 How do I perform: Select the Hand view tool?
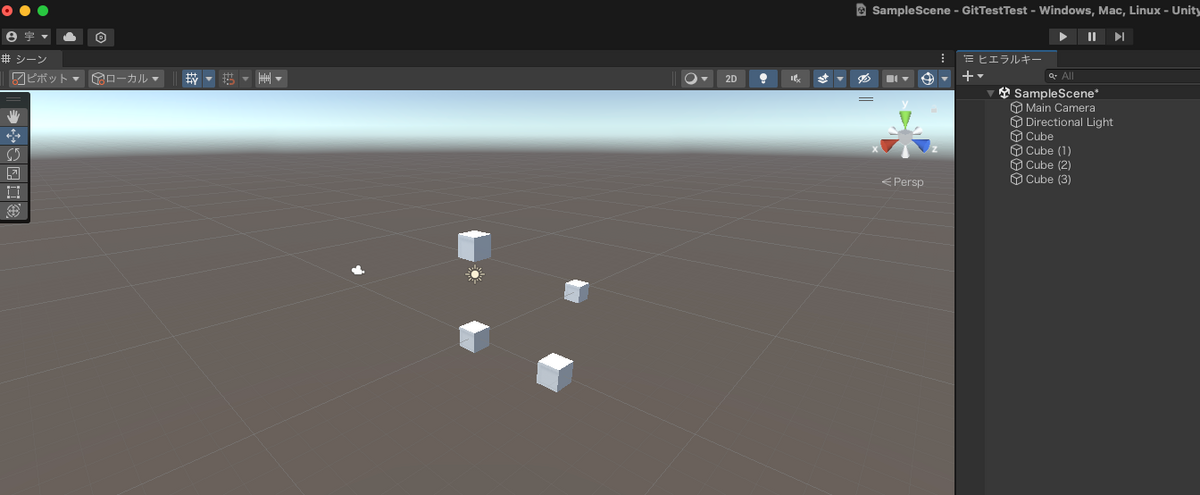pyautogui.click(x=14, y=116)
